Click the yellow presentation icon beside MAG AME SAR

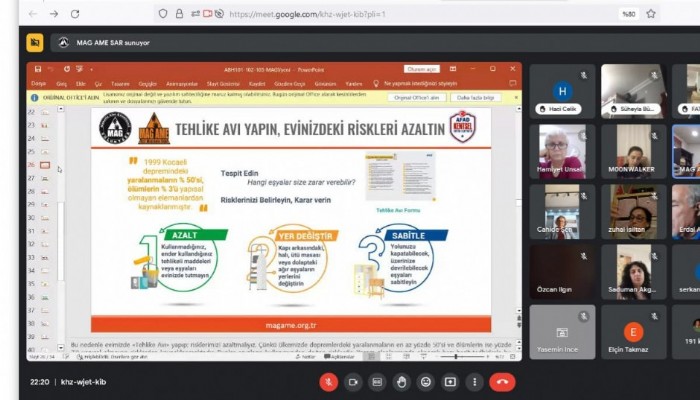tap(35, 43)
